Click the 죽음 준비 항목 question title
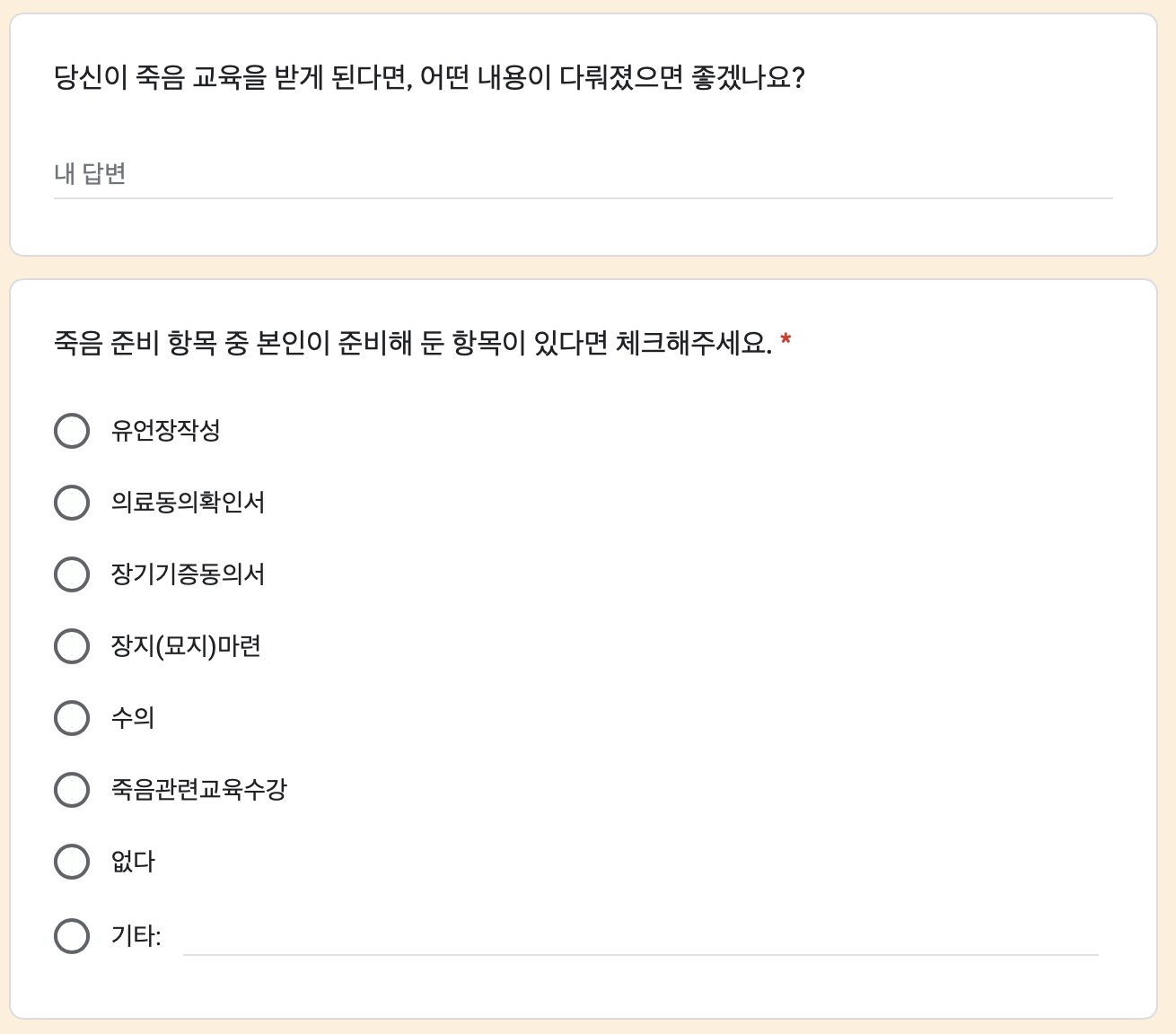1176x1034 pixels. tap(413, 343)
